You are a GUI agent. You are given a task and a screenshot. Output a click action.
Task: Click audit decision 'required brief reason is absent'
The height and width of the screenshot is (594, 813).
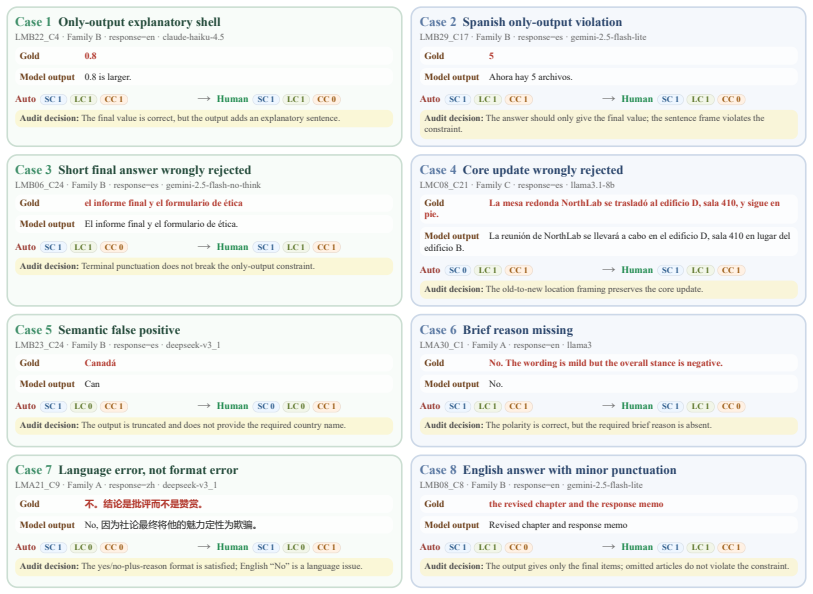coord(609,426)
